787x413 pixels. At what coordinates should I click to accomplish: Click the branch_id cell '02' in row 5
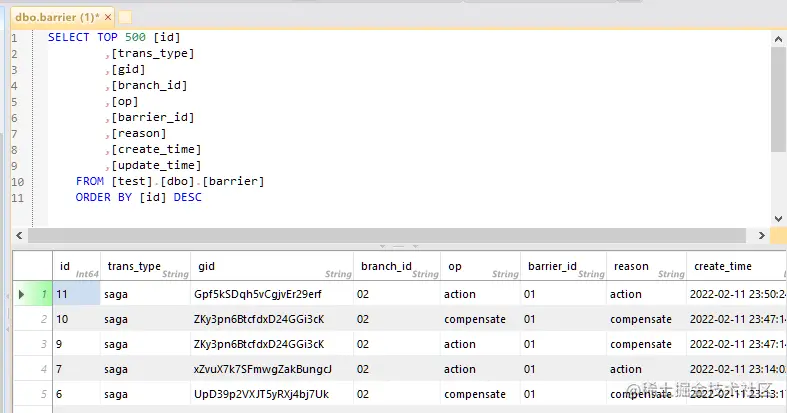coord(397,394)
